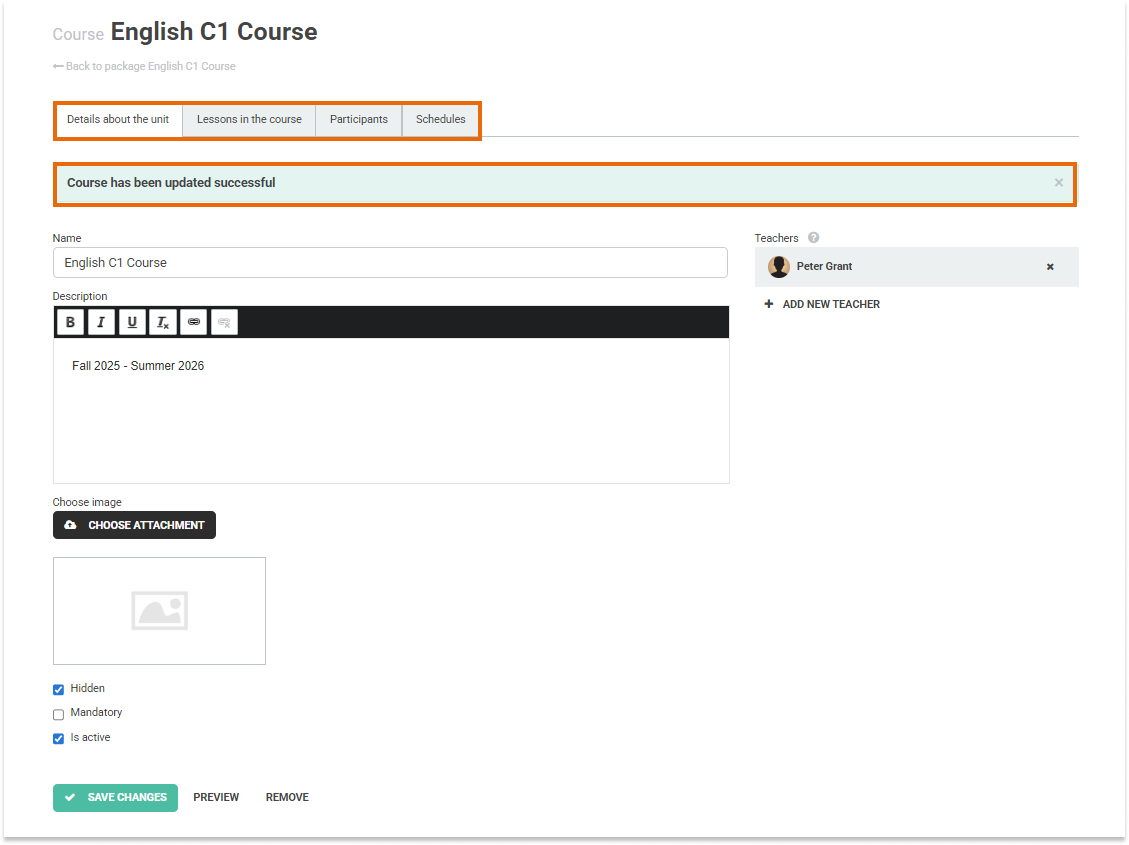The image size is (1129, 845).
Task: Dismiss the course updated success message
Action: click(x=1058, y=183)
